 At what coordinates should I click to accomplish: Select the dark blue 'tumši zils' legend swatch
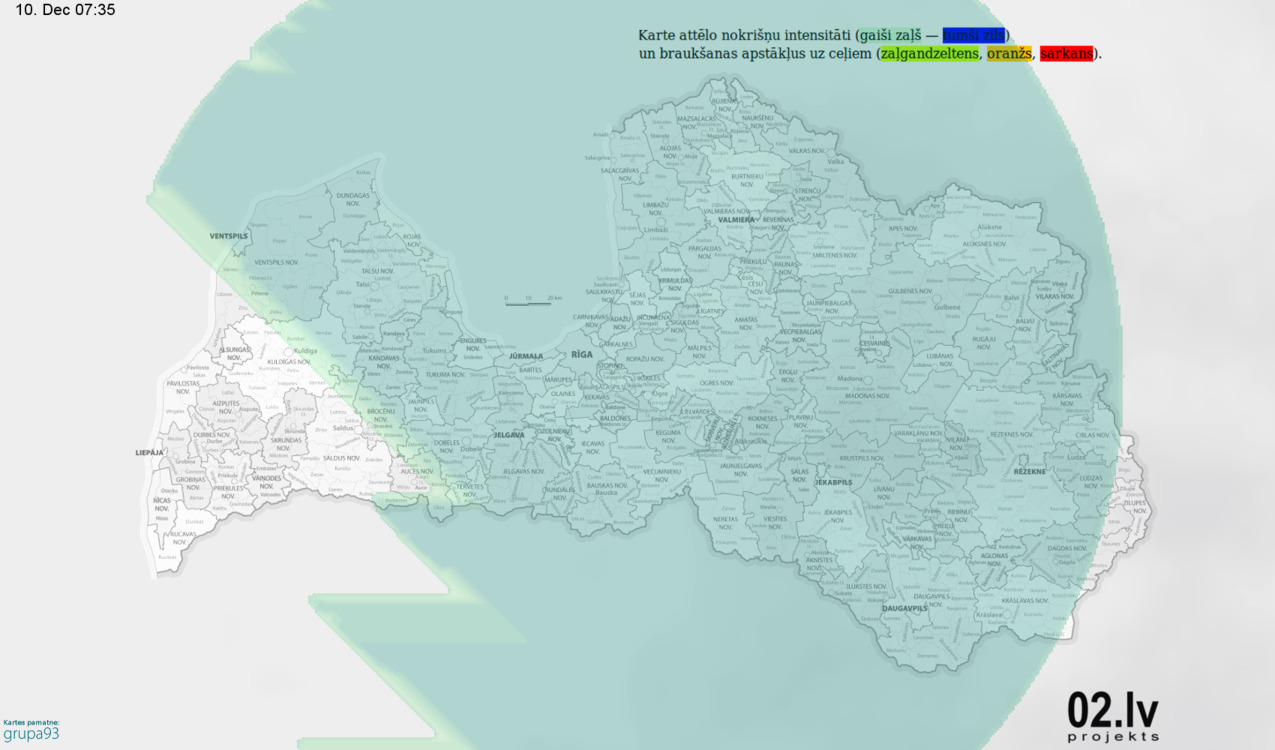tap(974, 36)
